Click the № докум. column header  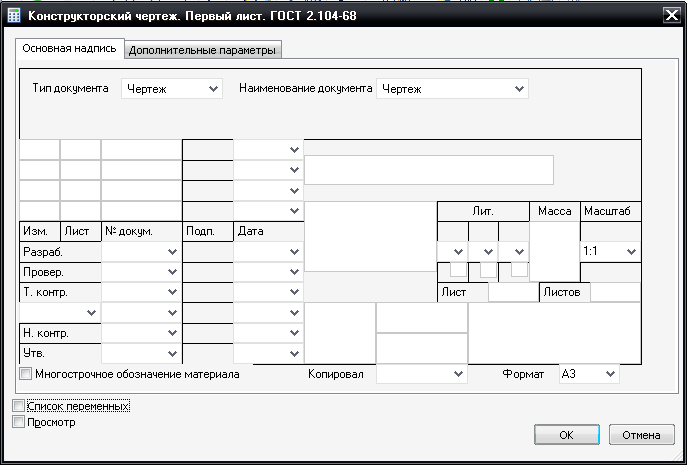(141, 231)
